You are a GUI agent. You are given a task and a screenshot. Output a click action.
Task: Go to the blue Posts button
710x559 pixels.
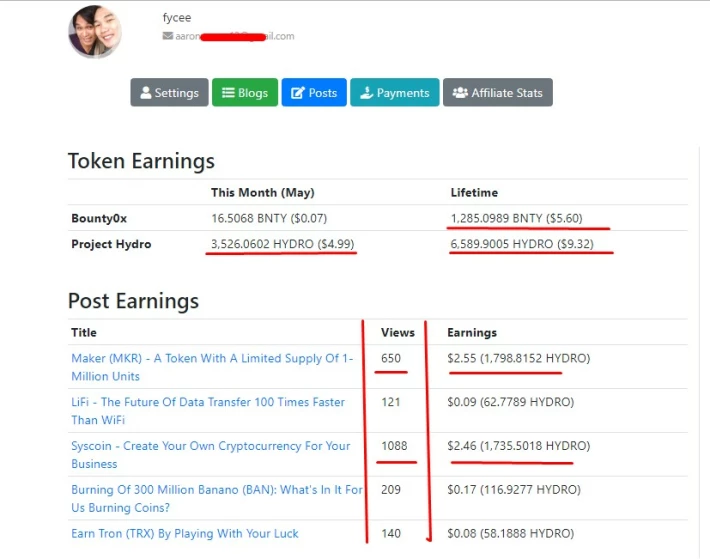(x=314, y=92)
